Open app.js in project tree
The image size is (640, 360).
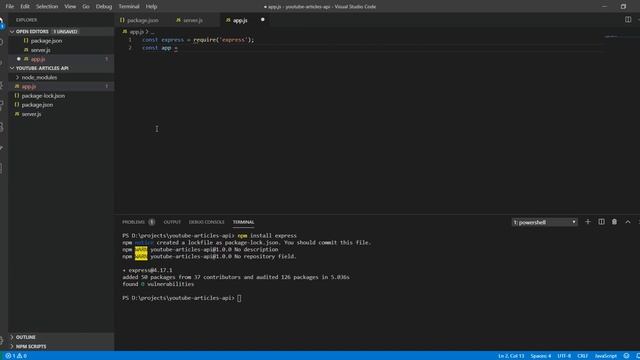pos(29,87)
